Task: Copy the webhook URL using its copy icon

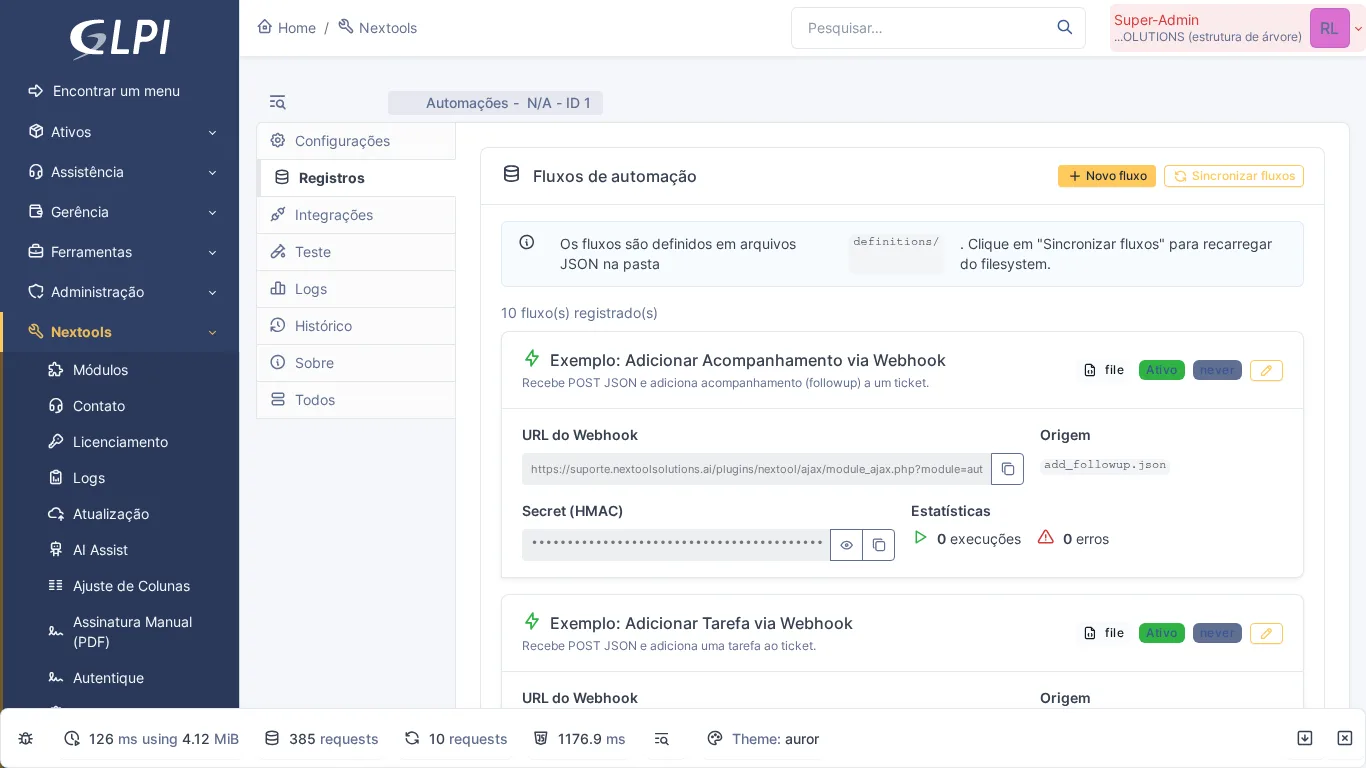Action: tap(1007, 469)
